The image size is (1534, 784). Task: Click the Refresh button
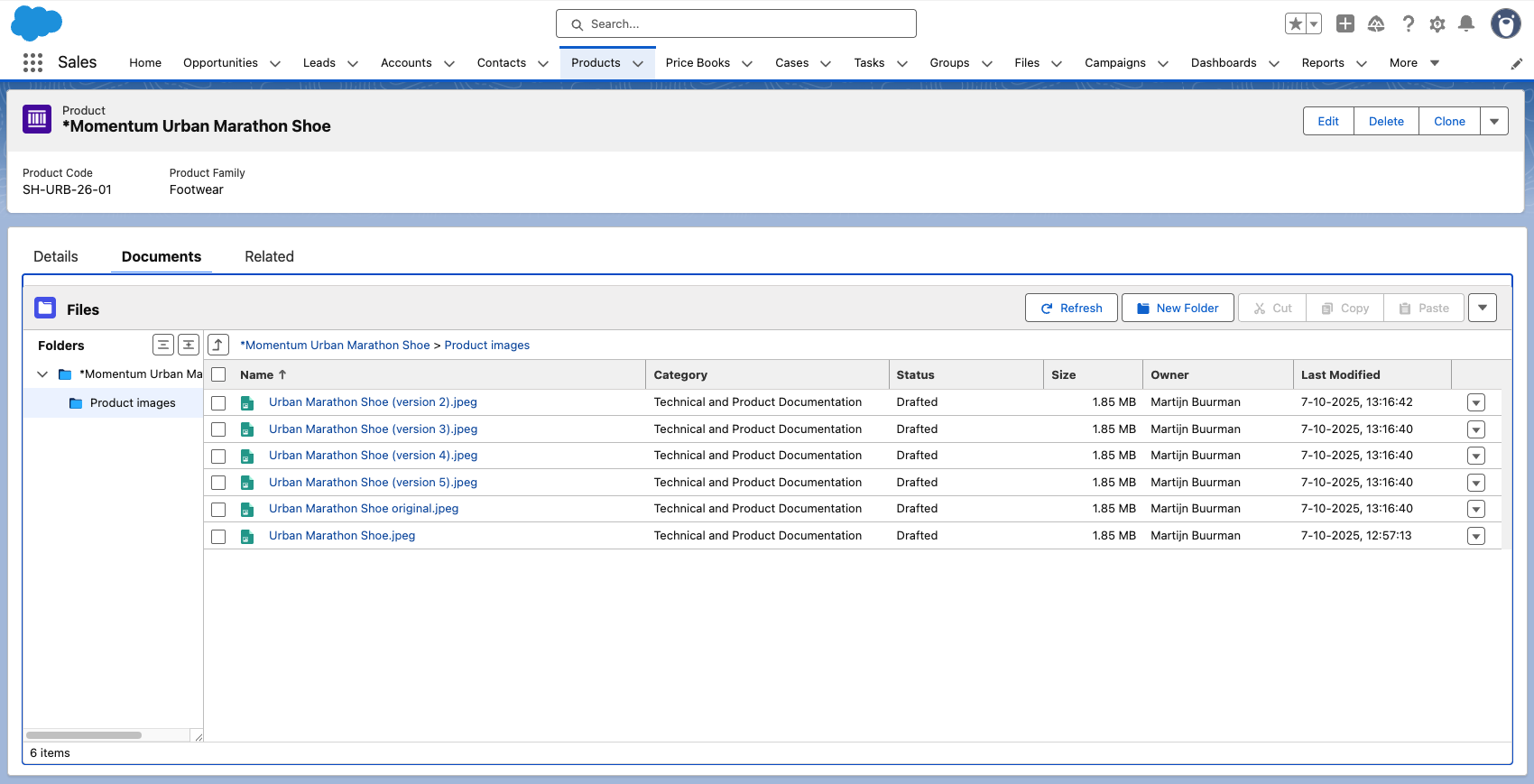[1071, 308]
